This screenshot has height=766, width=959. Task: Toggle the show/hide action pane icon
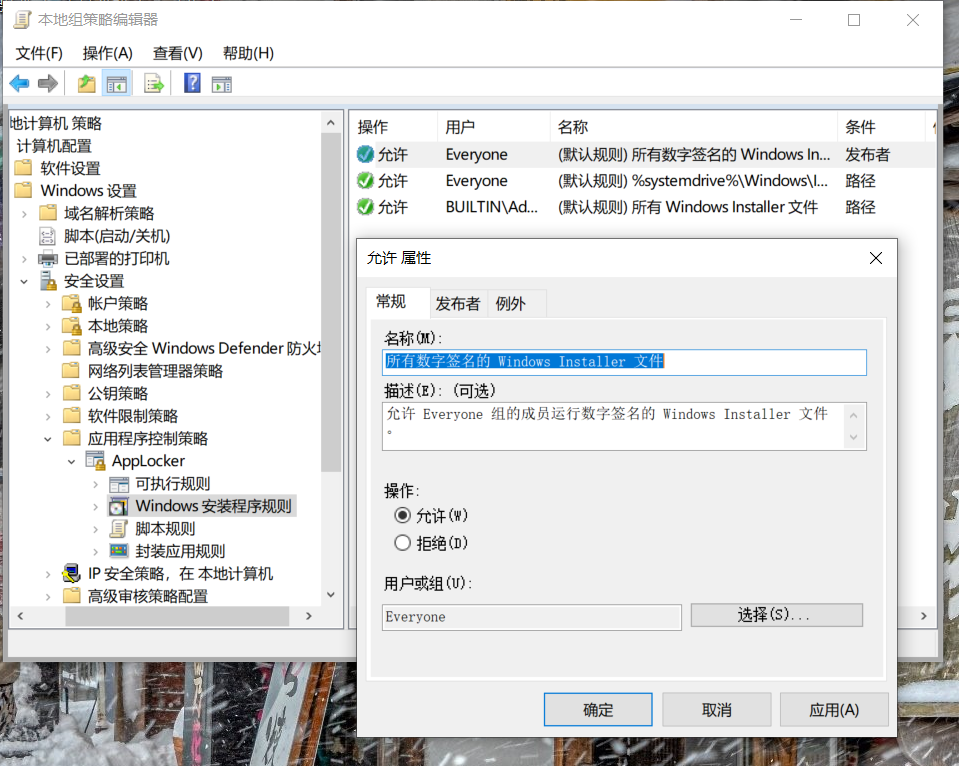(x=221, y=84)
